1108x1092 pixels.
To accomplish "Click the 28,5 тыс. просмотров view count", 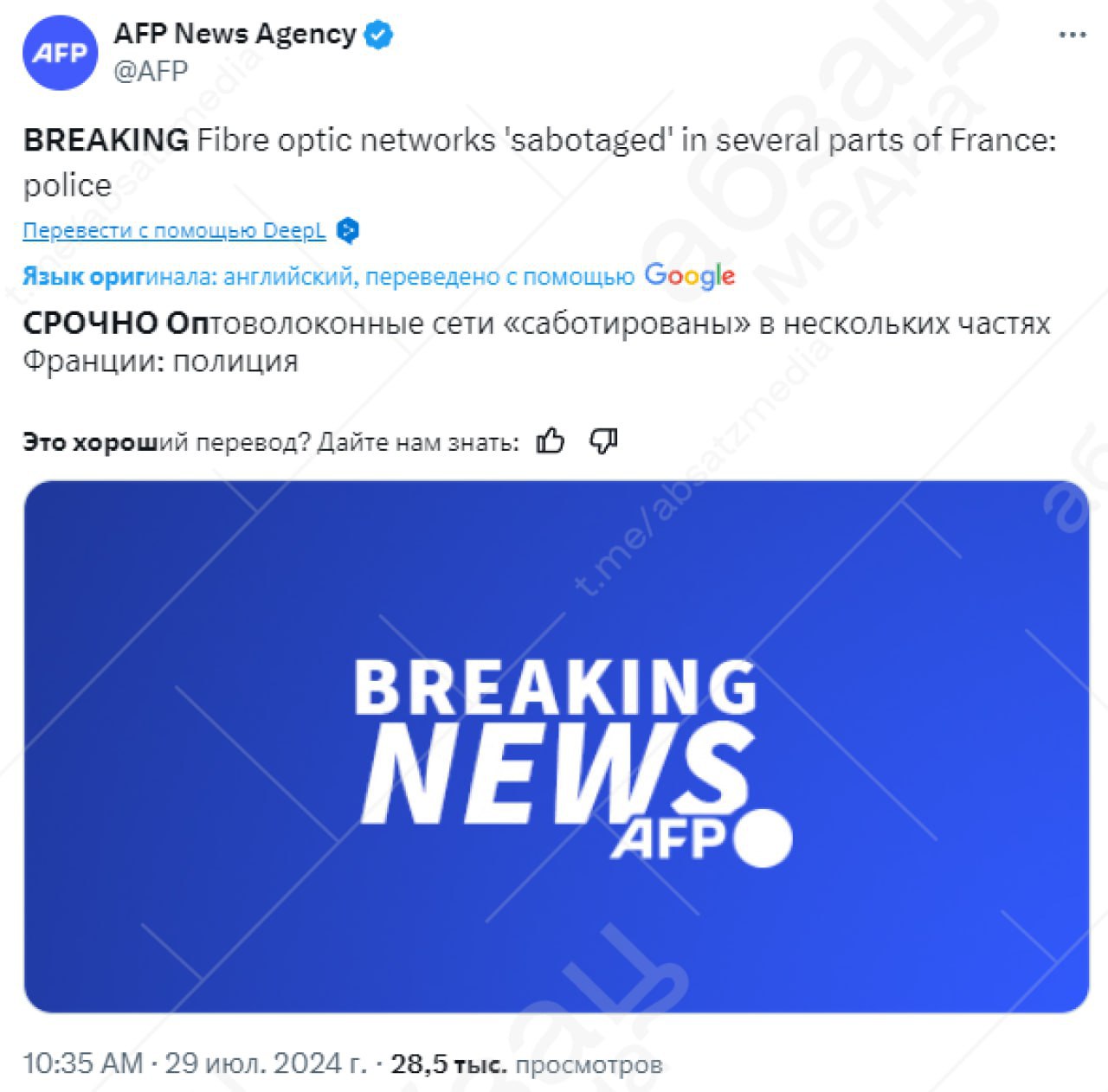I will pos(526,1063).
